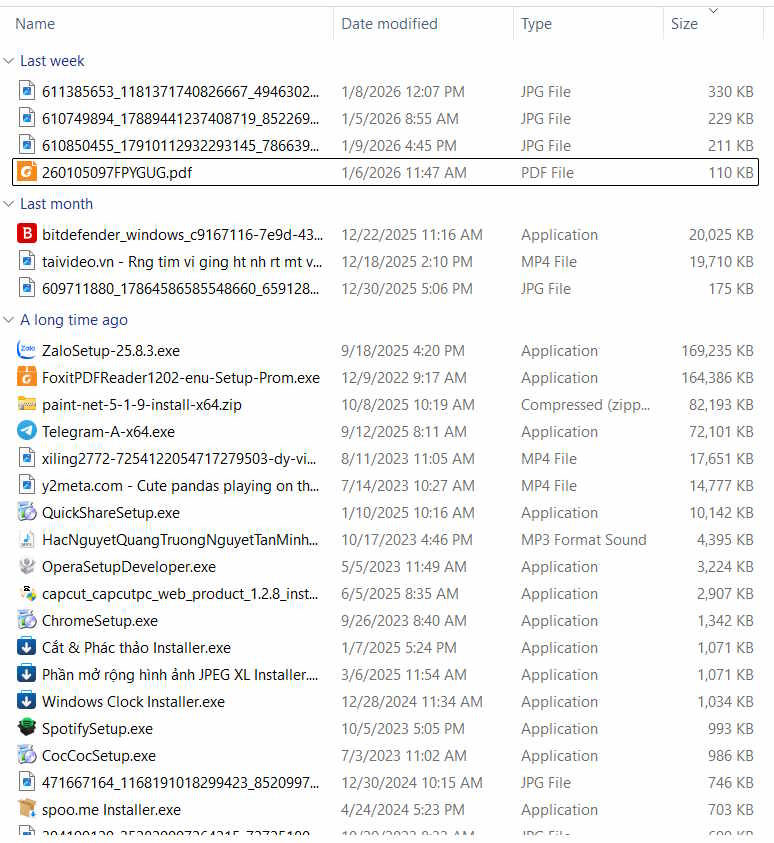Click the spoo.me Installer box icon

click(27, 809)
